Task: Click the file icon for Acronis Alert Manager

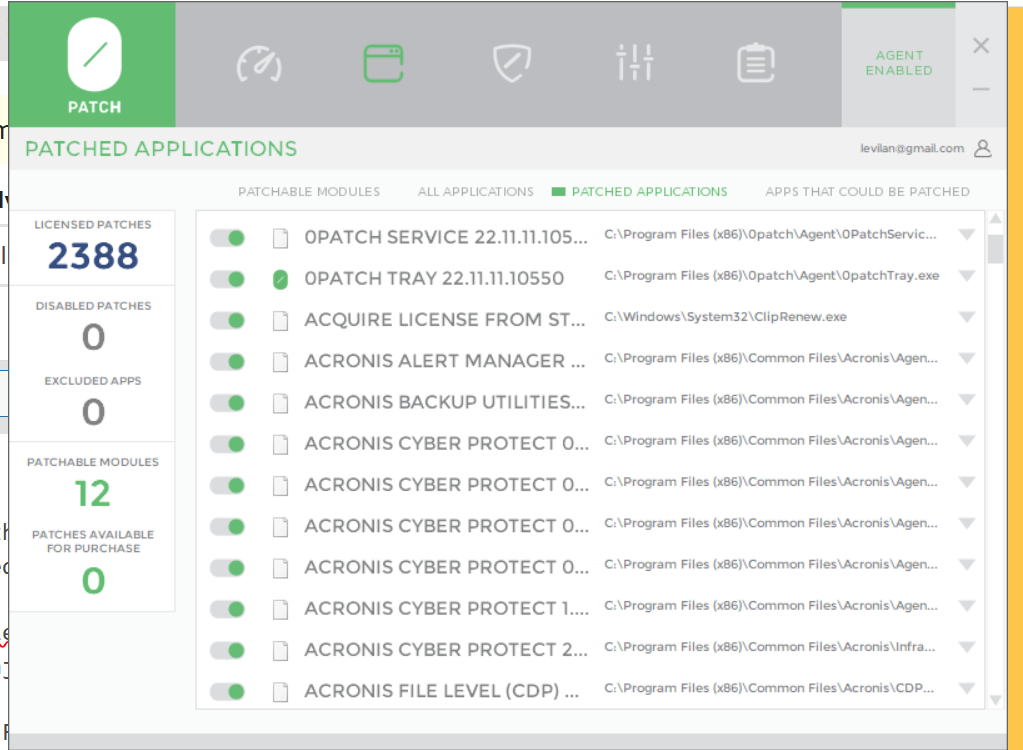Action: (281, 362)
